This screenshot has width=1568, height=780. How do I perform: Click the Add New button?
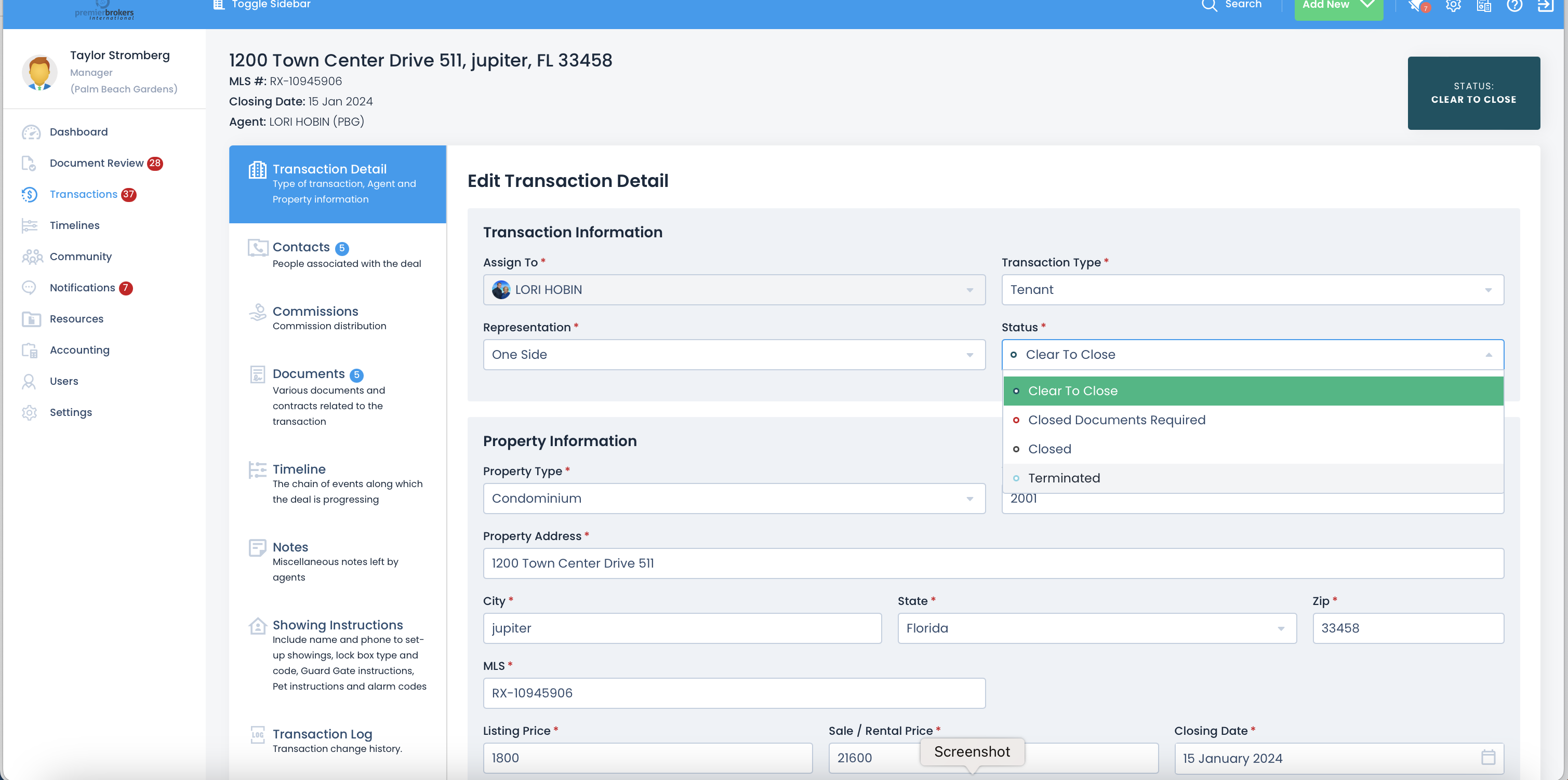click(1338, 7)
